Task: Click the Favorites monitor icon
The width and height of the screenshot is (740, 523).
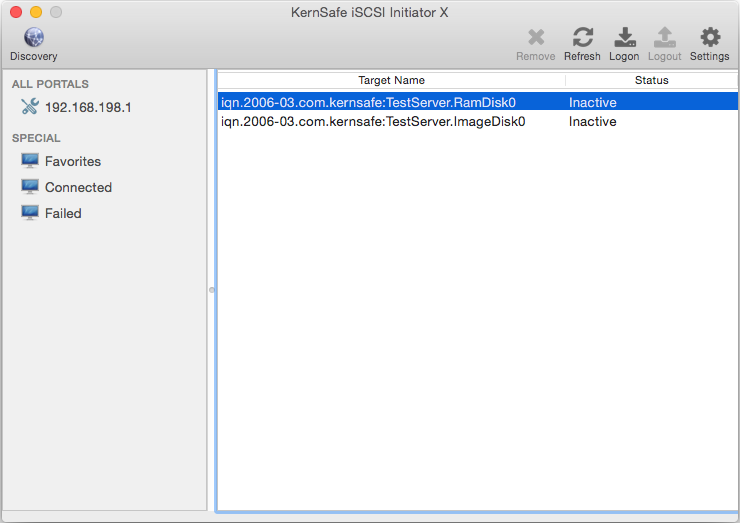Action: 30,161
